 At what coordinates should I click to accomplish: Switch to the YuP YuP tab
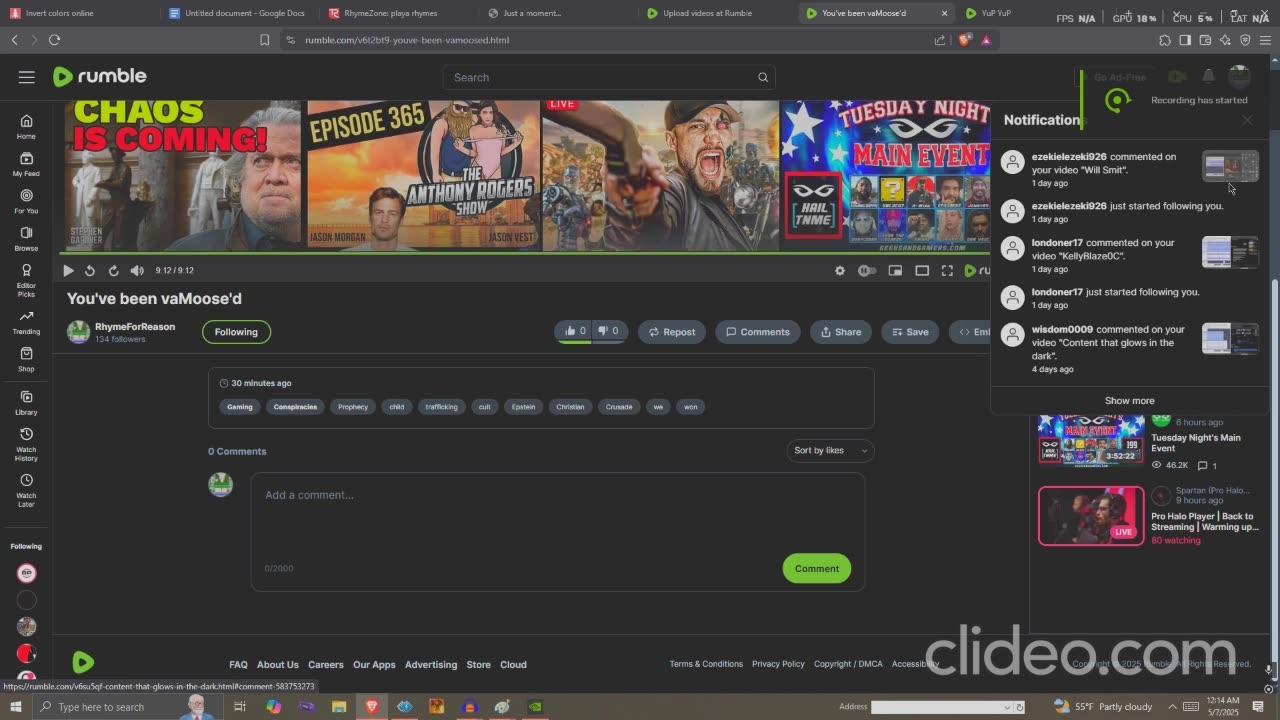(x=996, y=13)
